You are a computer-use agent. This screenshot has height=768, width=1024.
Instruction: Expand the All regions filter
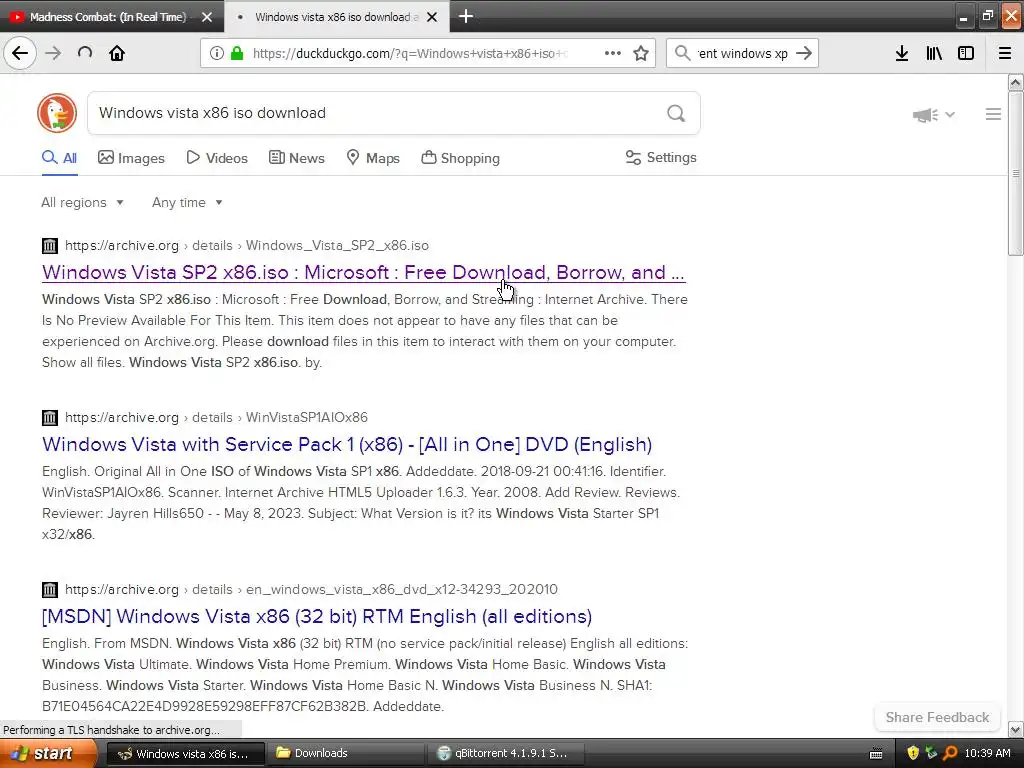tap(82, 202)
